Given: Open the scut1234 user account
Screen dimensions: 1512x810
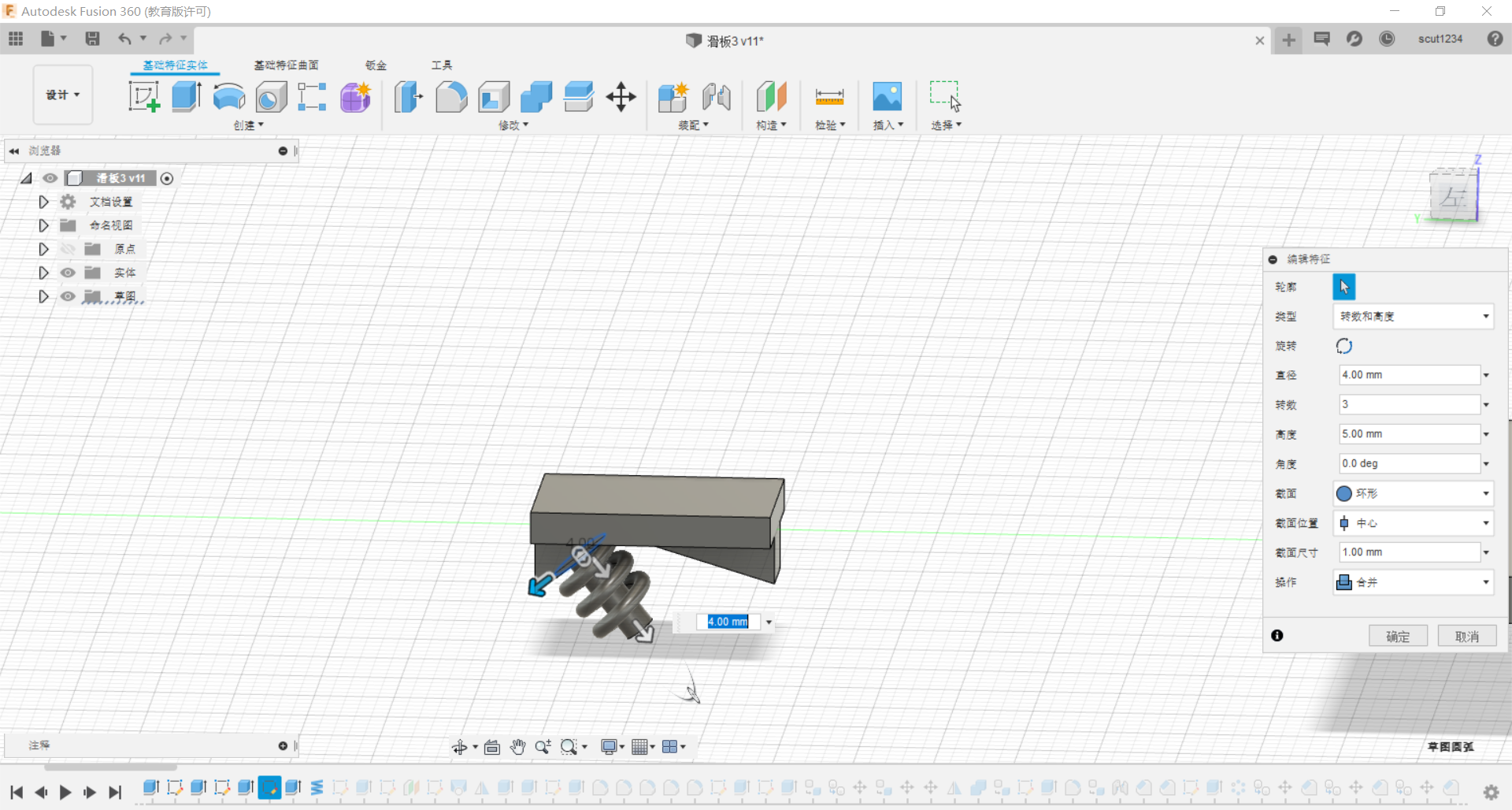Looking at the screenshot, I should (1440, 39).
